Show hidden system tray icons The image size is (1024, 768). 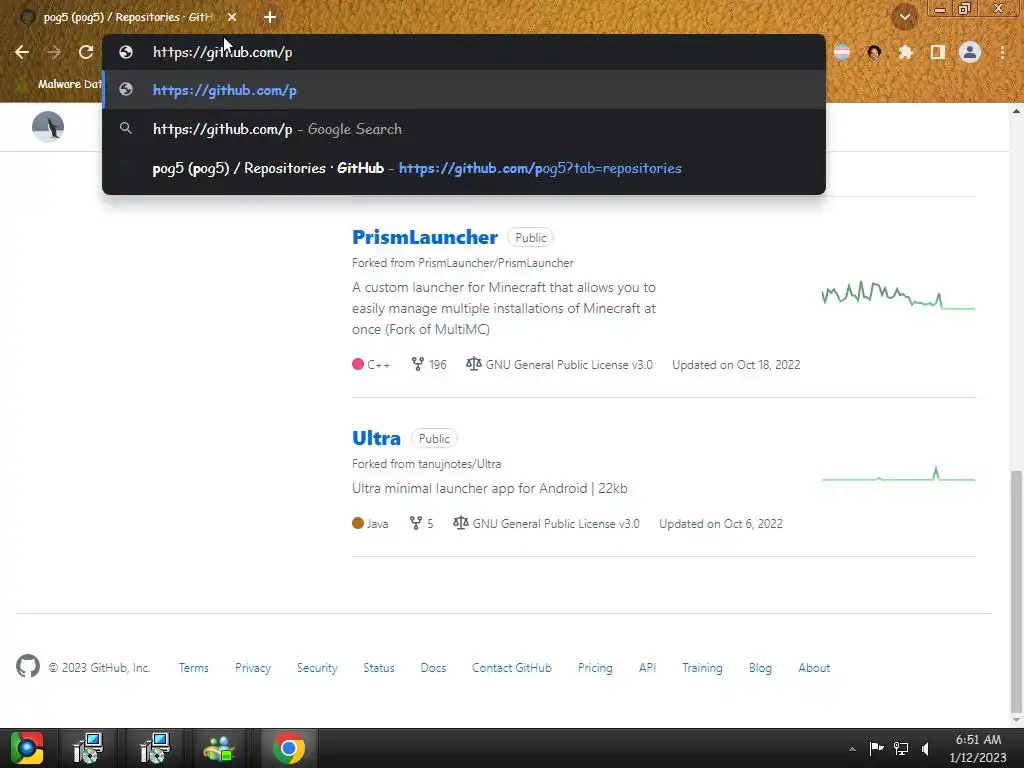pos(852,749)
